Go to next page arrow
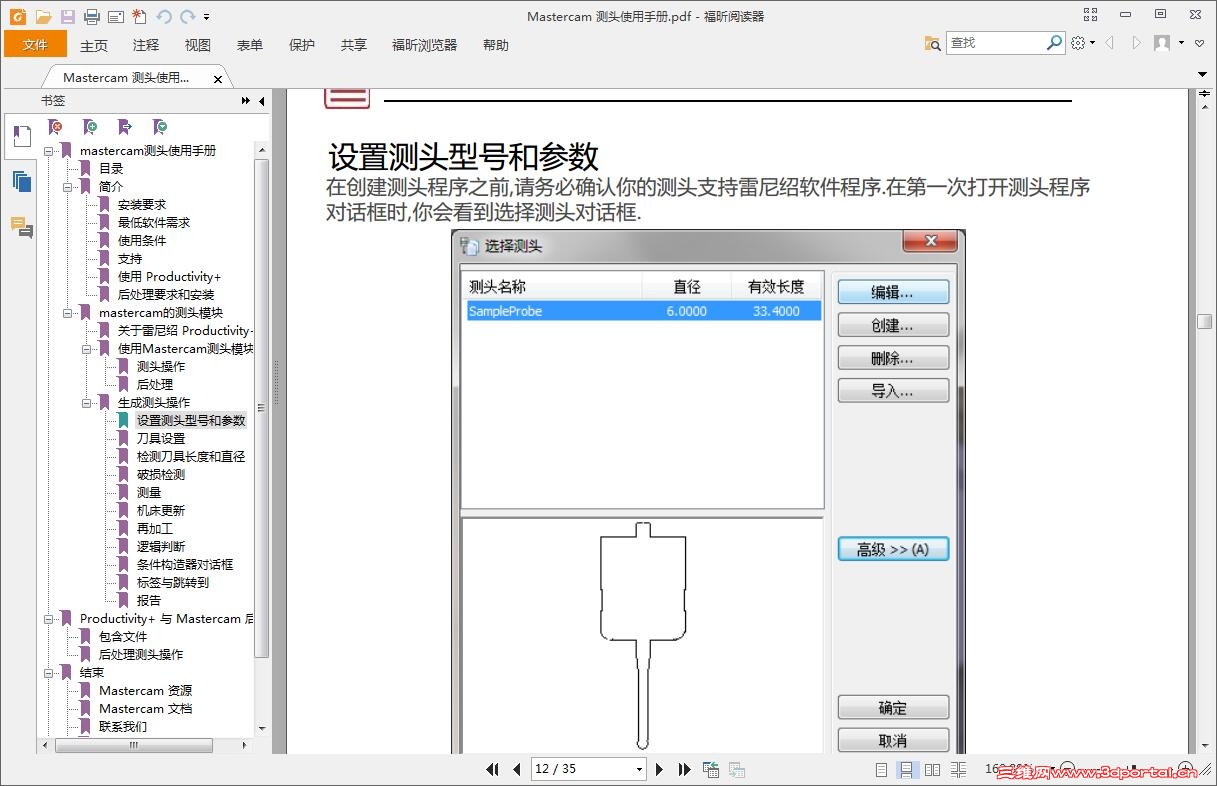Viewport: 1217px width, 786px height. click(659, 769)
